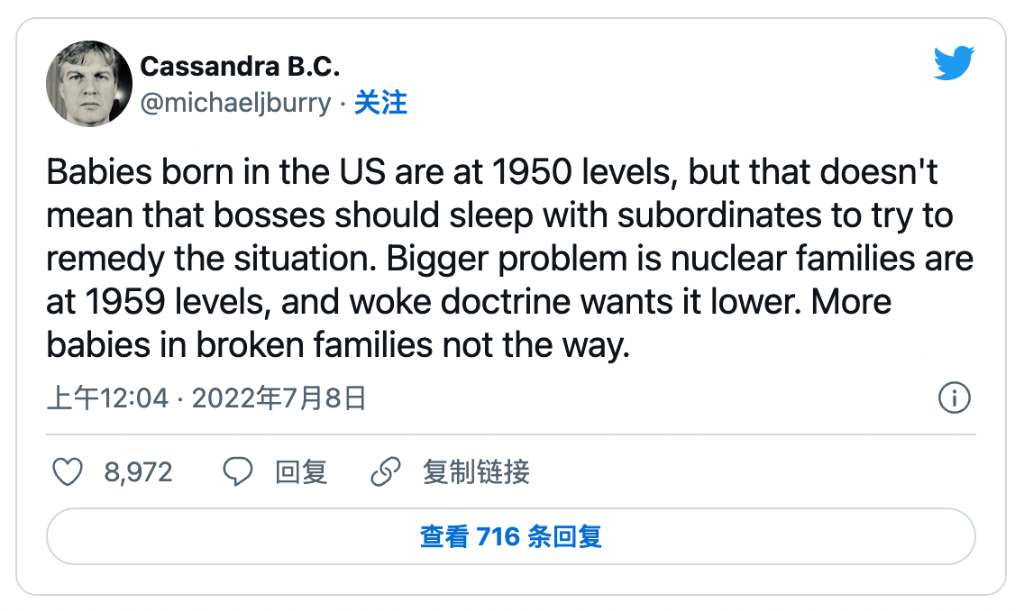Click the tweet line starting with 'remedy the situation'
The image size is (1024, 611).
click(510, 258)
